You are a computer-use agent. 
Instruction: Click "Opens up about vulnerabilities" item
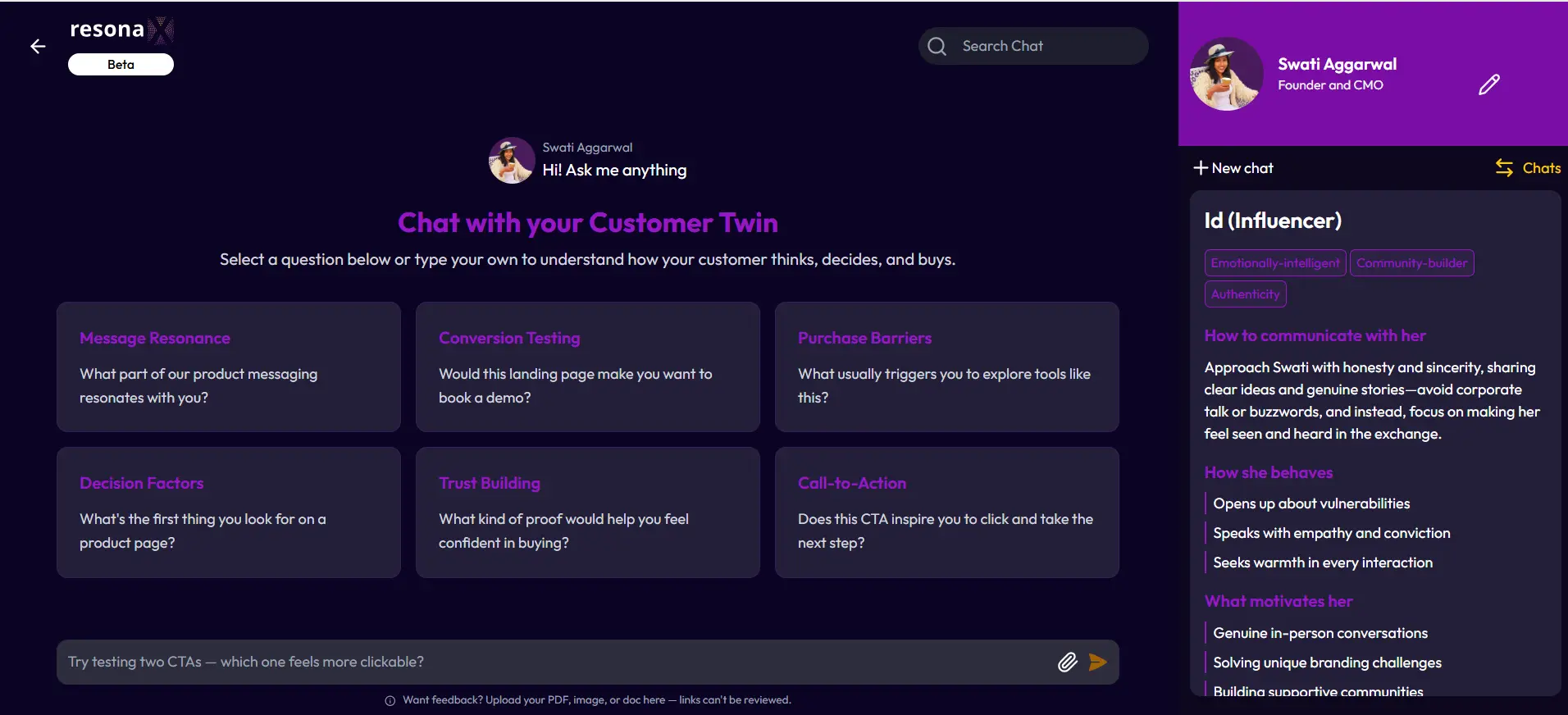pos(1311,503)
